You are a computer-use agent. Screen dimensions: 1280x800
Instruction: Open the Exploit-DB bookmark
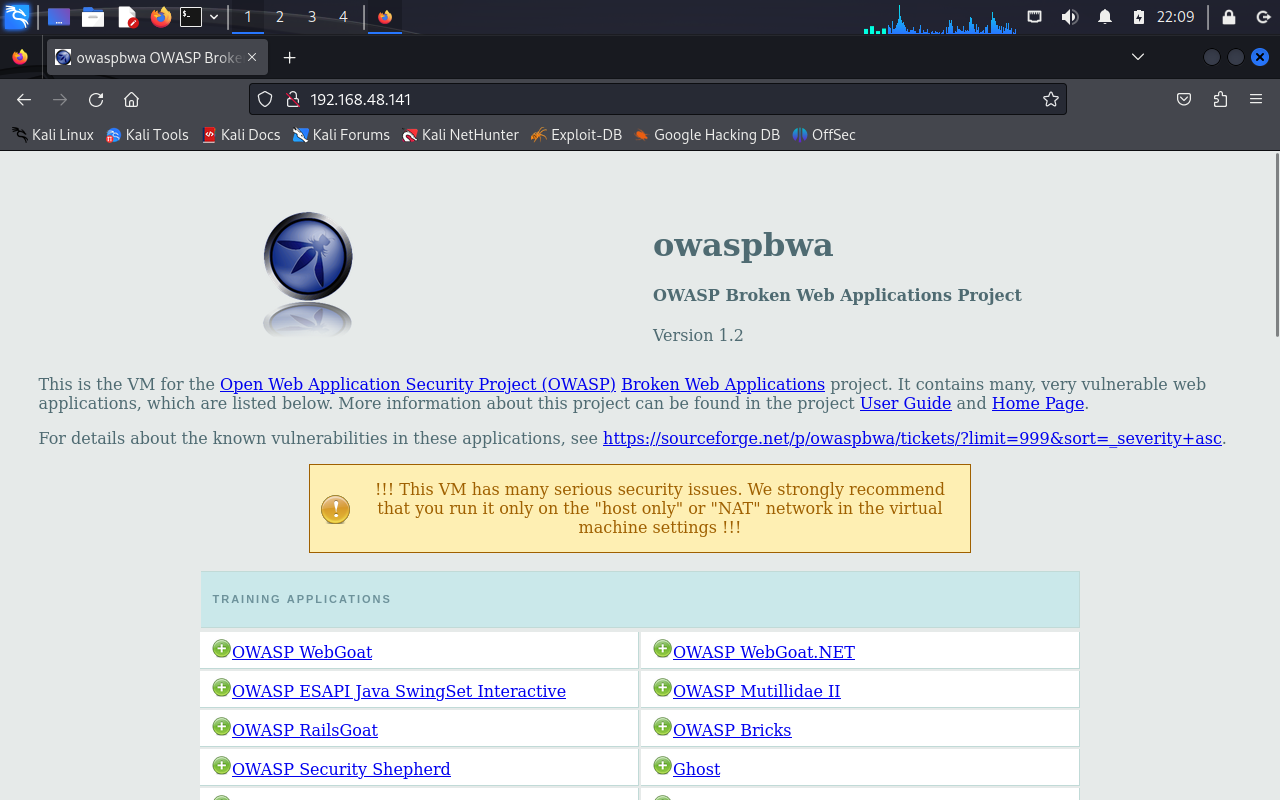[x=576, y=135]
